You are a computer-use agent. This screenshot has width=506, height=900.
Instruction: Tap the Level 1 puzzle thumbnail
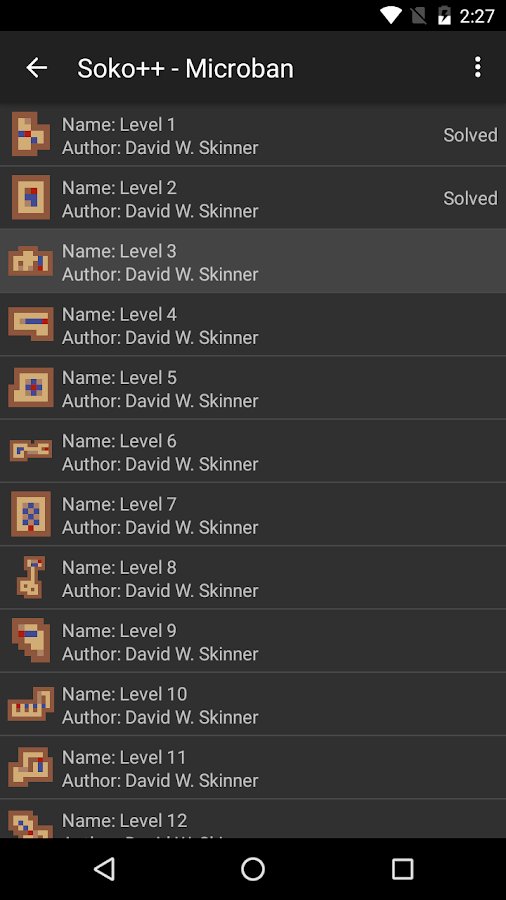point(30,134)
